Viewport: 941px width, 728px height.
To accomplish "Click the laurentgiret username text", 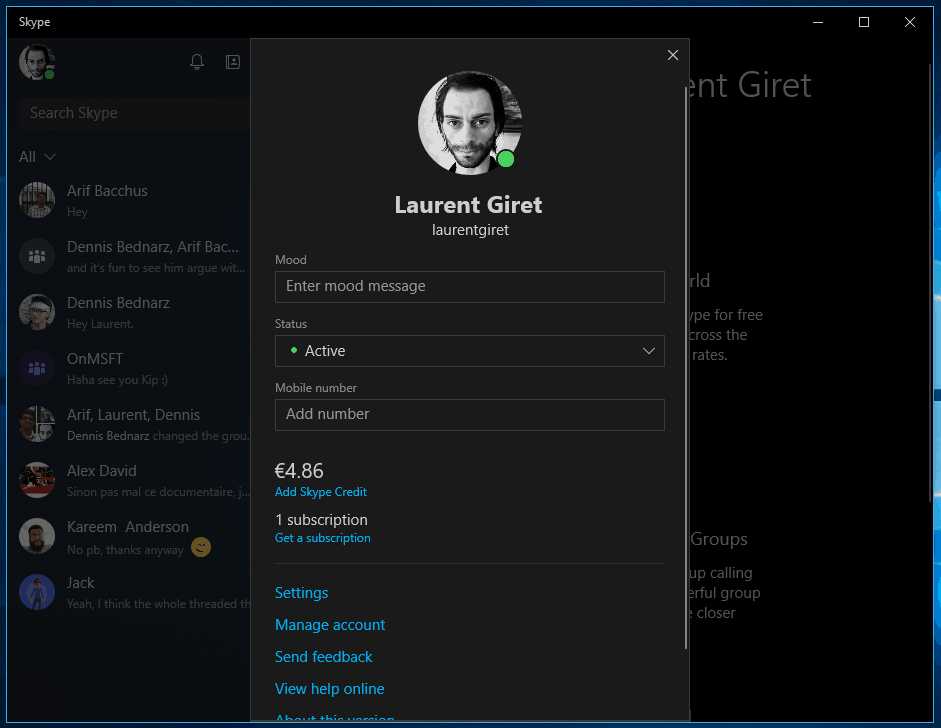I will pyautogui.click(x=470, y=230).
